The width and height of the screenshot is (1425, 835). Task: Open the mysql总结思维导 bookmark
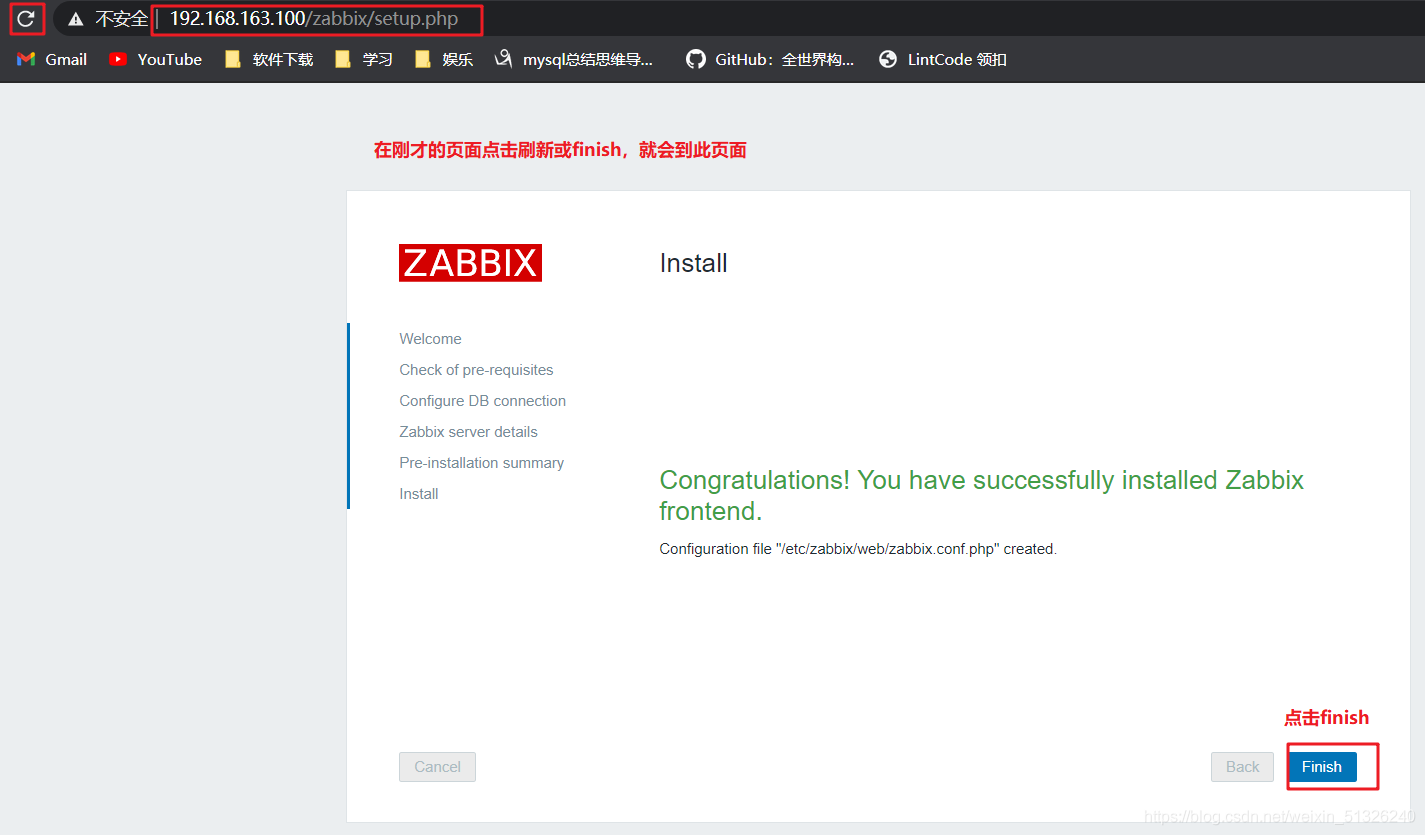coord(574,60)
